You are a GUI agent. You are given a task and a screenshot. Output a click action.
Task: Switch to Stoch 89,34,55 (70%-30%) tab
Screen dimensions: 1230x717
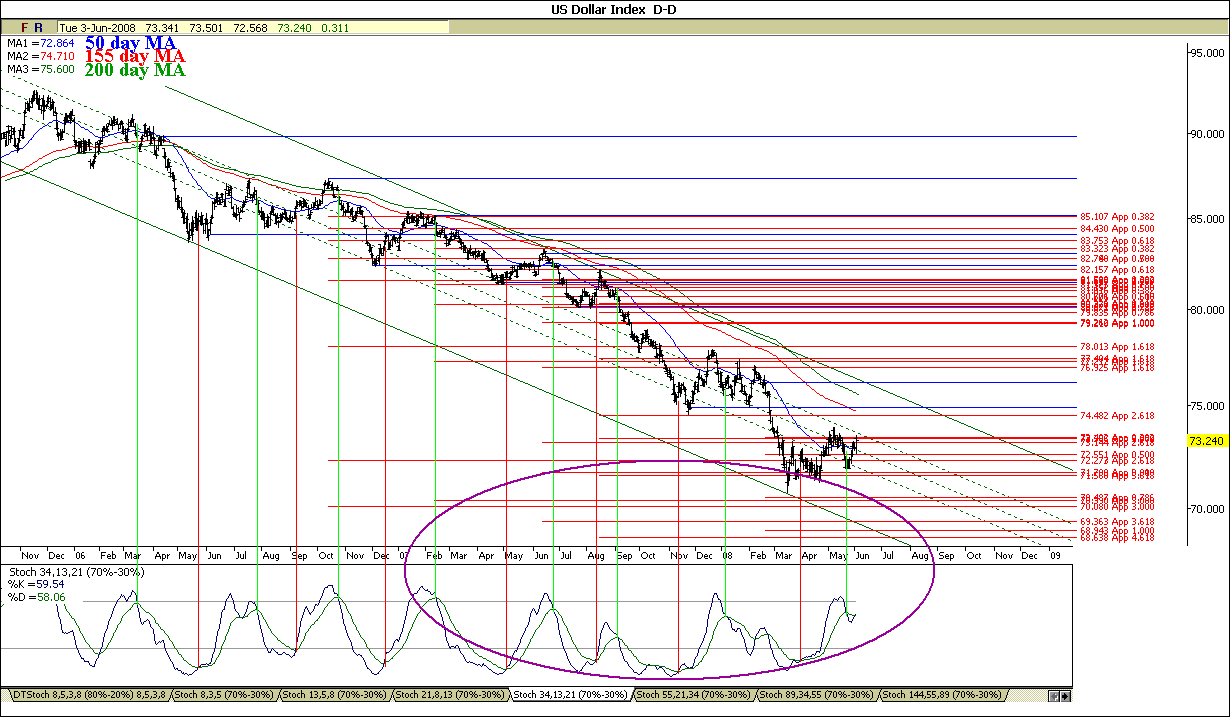(x=817, y=694)
